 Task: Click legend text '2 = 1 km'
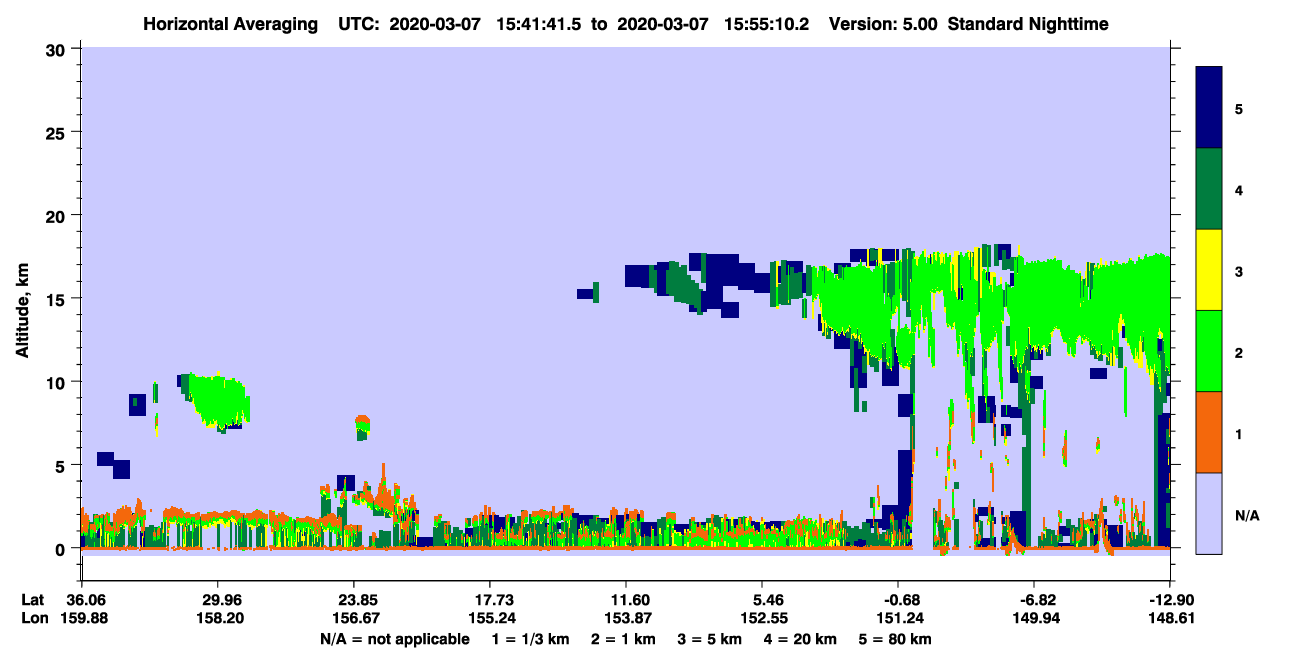623,639
